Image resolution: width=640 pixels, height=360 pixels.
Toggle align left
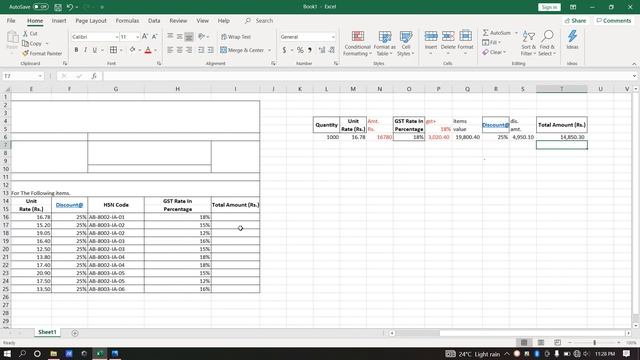[170, 50]
